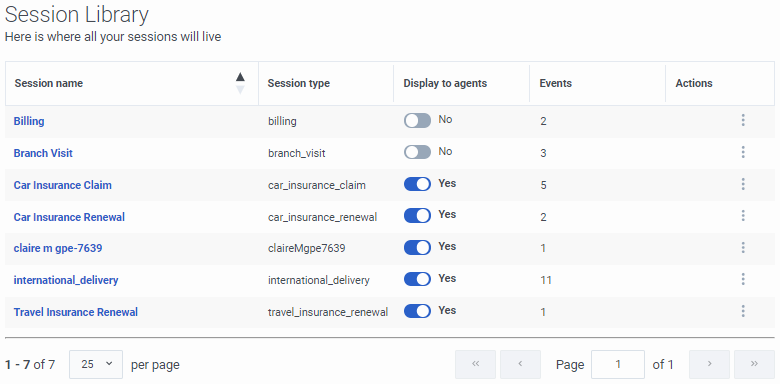Screen dimensions: 780x384
Task: Click the page number input field
Action: (618, 364)
